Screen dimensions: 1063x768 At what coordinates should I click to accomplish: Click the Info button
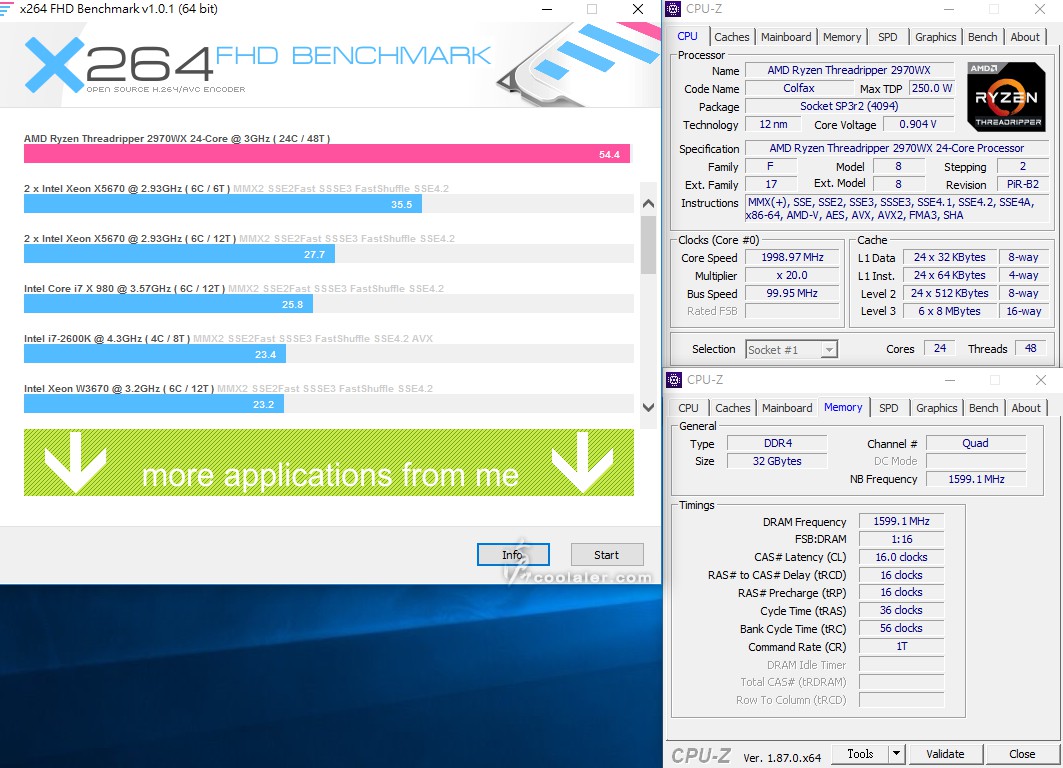[x=512, y=555]
